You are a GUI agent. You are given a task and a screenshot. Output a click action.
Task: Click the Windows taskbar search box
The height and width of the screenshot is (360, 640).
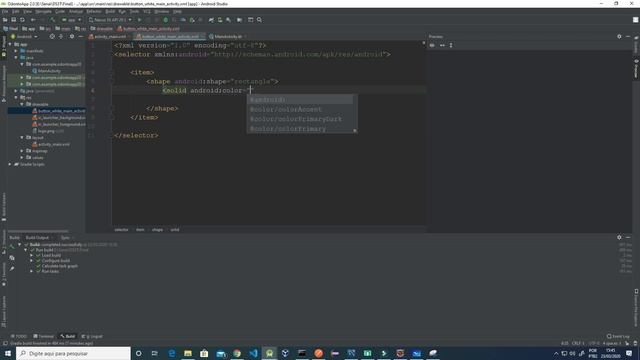pyautogui.click(x=73, y=353)
